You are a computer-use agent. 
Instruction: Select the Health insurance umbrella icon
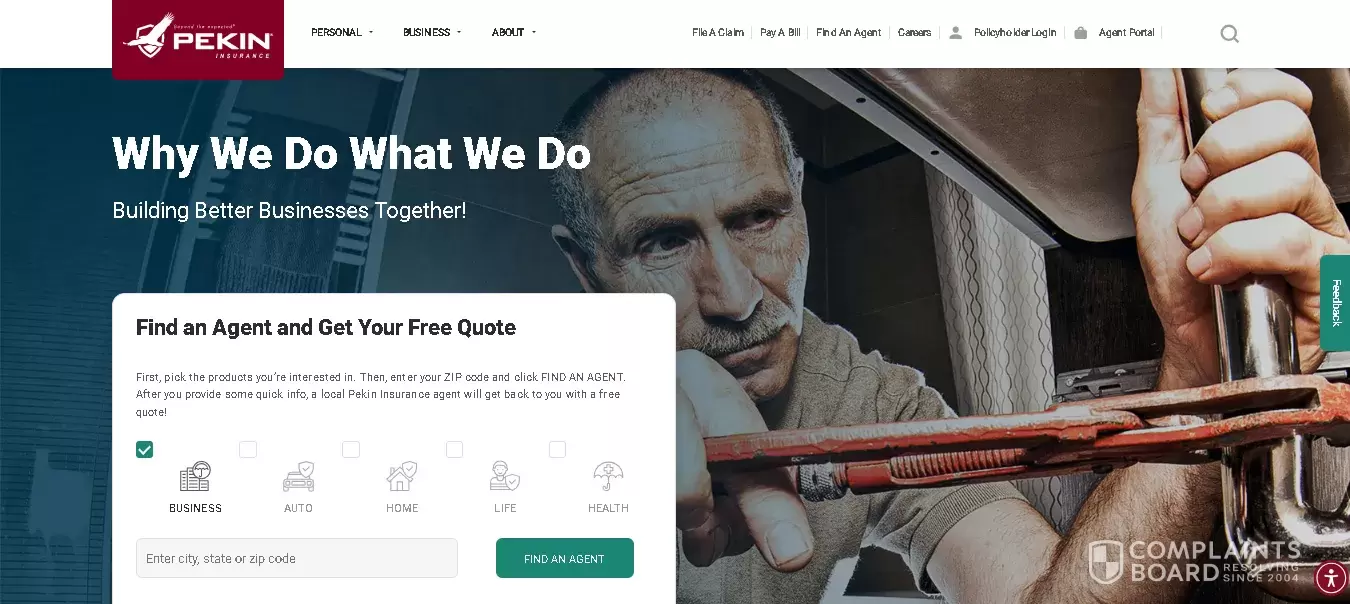point(608,476)
